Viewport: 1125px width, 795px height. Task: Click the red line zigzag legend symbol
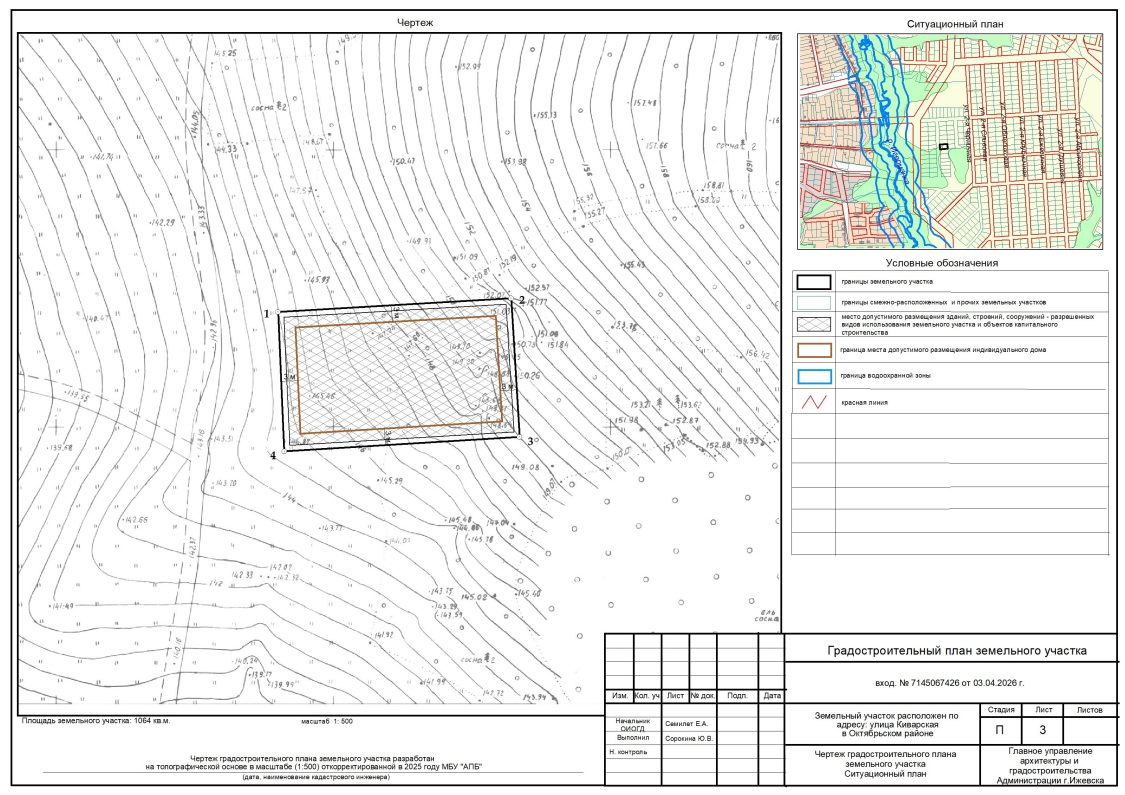(x=814, y=403)
